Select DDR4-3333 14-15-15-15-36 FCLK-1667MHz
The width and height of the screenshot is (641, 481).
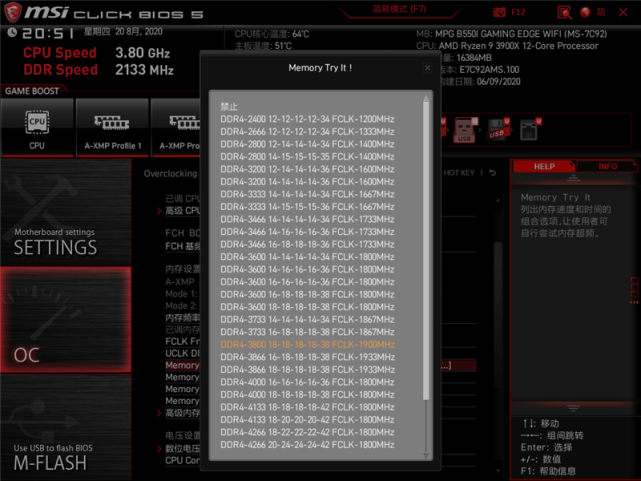(x=307, y=207)
